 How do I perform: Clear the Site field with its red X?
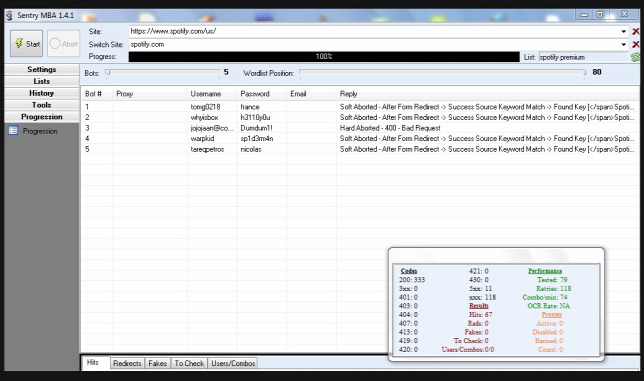point(635,31)
